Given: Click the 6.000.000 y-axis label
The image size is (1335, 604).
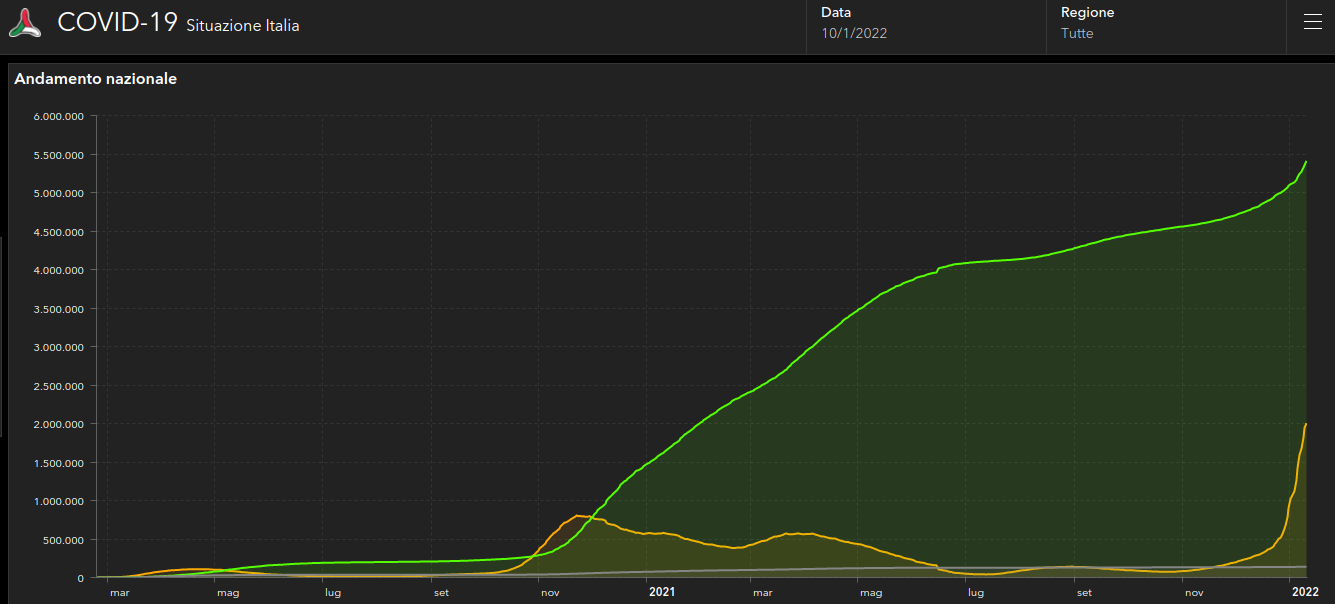Looking at the screenshot, I should (58, 116).
